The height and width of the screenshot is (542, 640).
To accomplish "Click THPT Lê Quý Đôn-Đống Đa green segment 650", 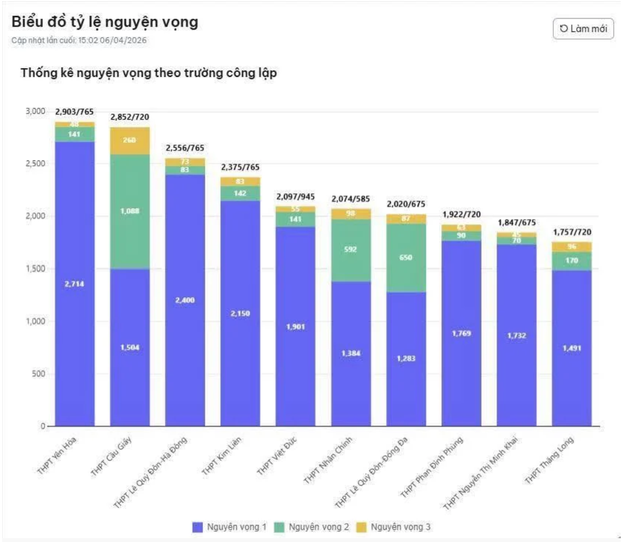I will tap(406, 257).
